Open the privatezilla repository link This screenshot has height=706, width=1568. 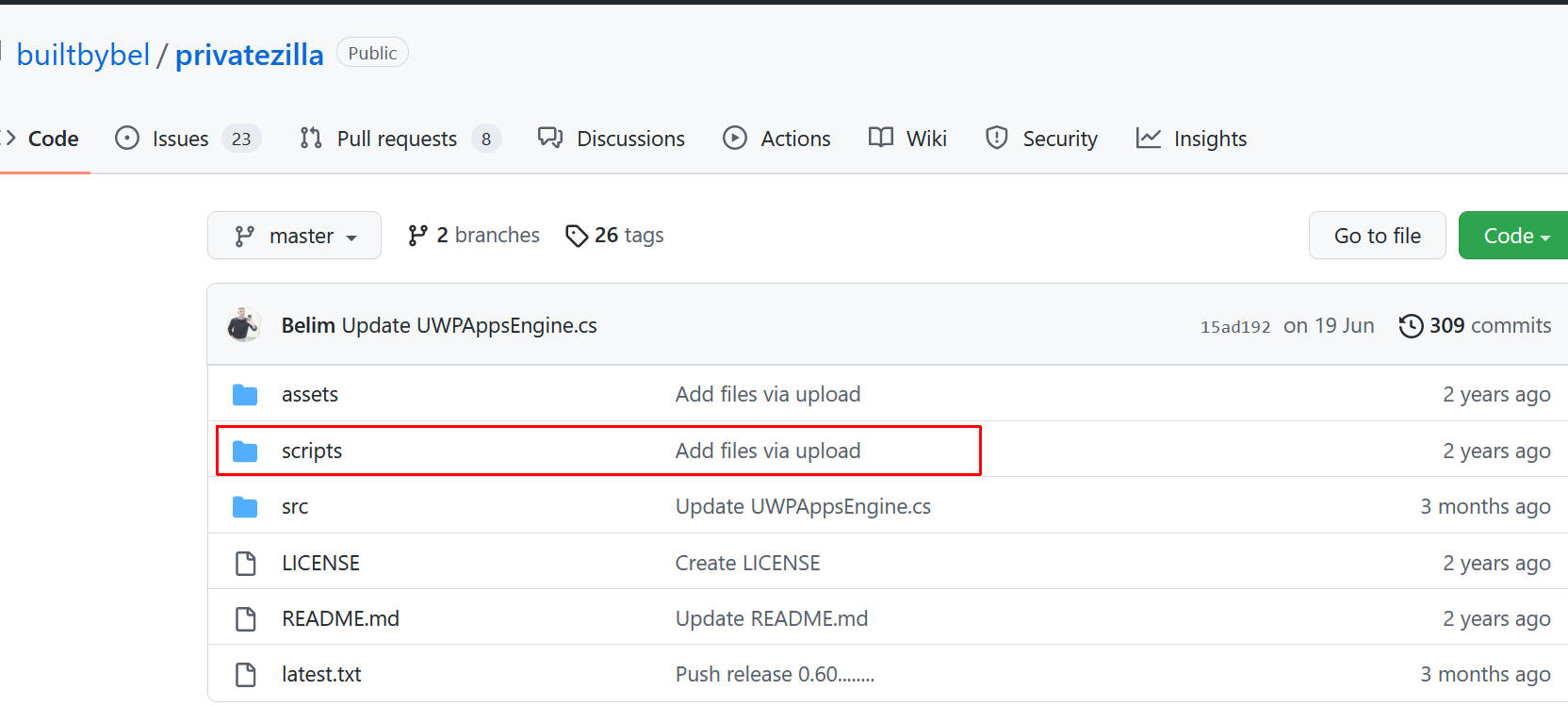250,55
